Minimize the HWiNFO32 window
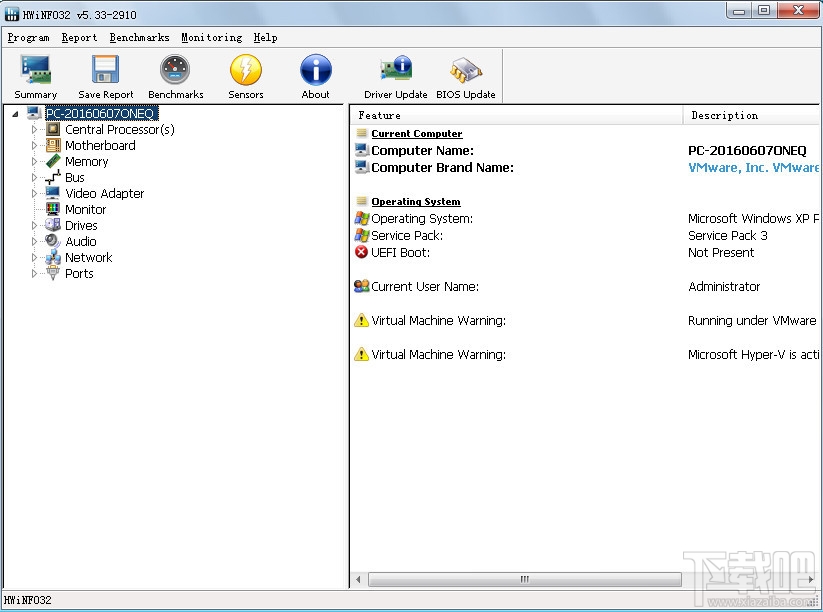The height and width of the screenshot is (612, 823). [x=739, y=10]
